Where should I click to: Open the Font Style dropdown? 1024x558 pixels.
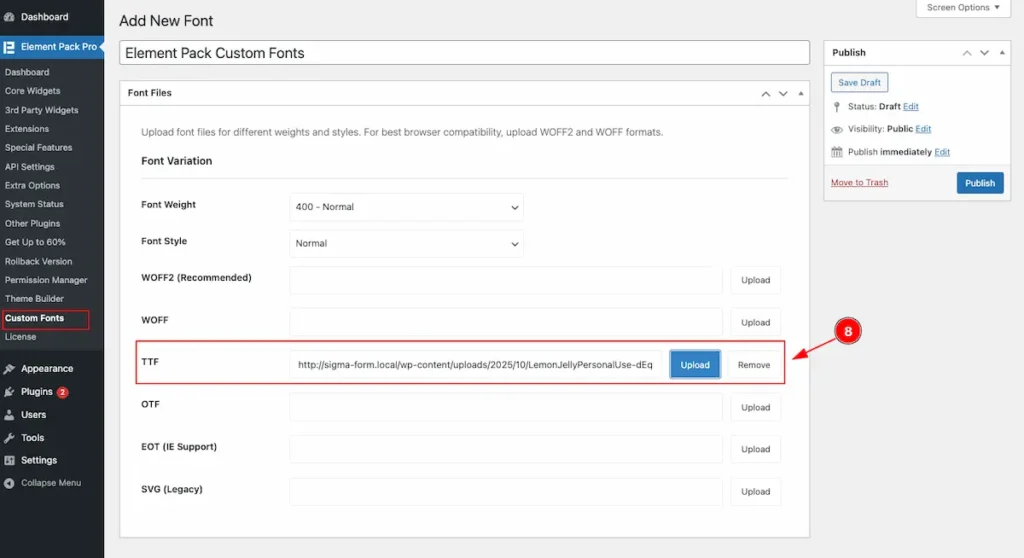[x=406, y=243]
